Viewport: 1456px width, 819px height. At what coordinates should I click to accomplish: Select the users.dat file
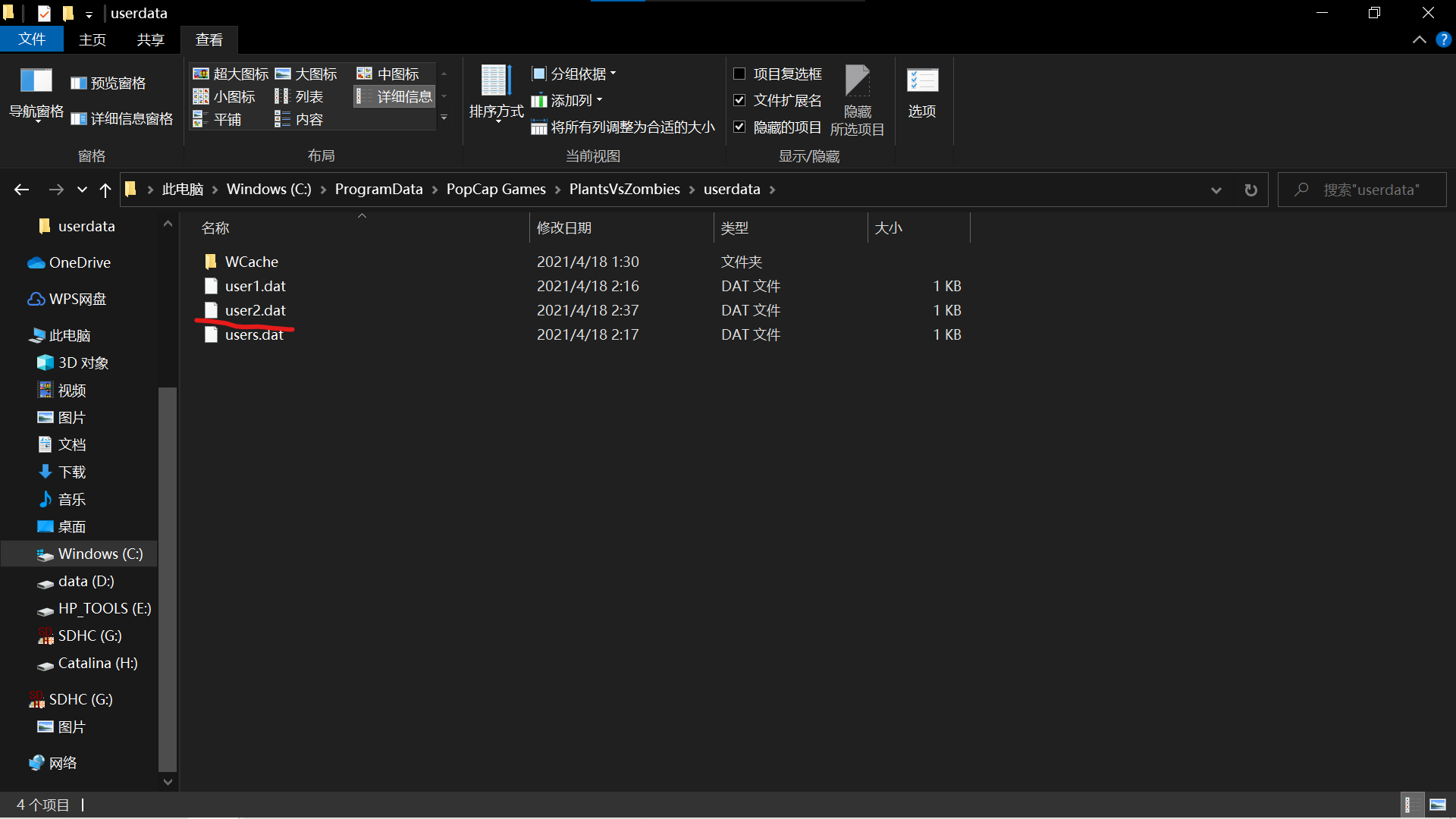253,334
